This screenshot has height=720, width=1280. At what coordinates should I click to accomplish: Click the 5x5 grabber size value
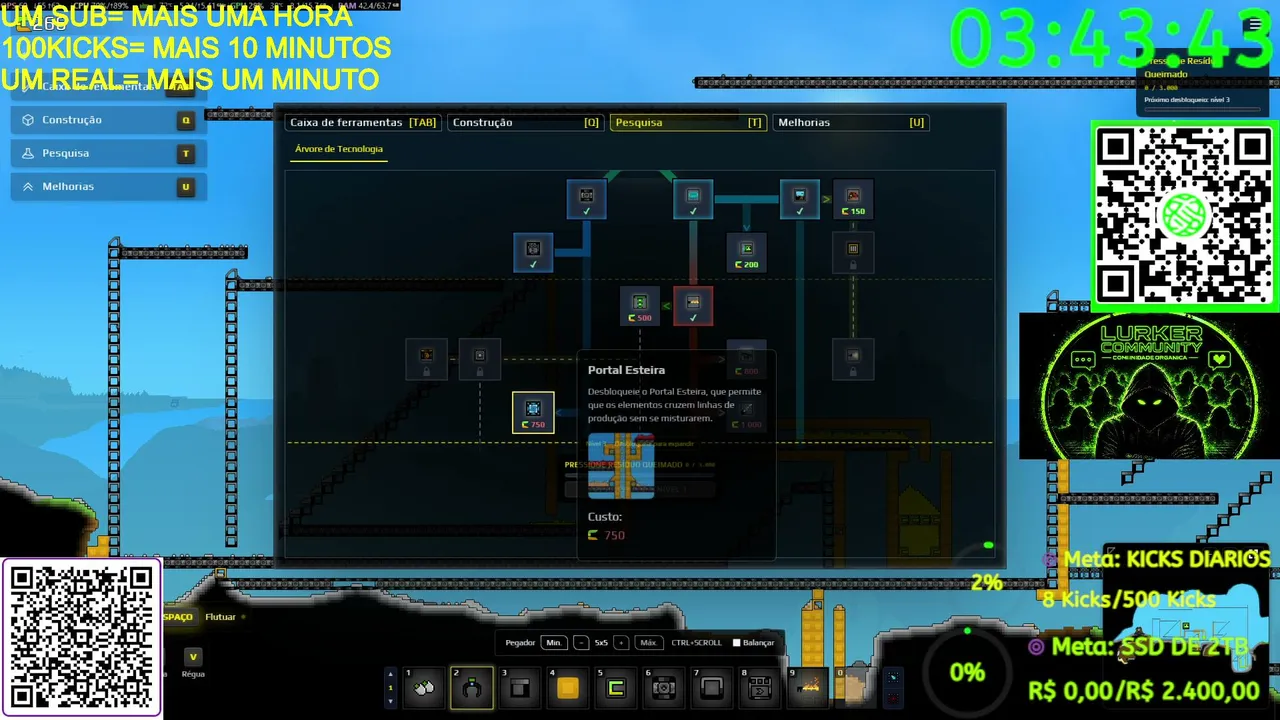pos(601,643)
